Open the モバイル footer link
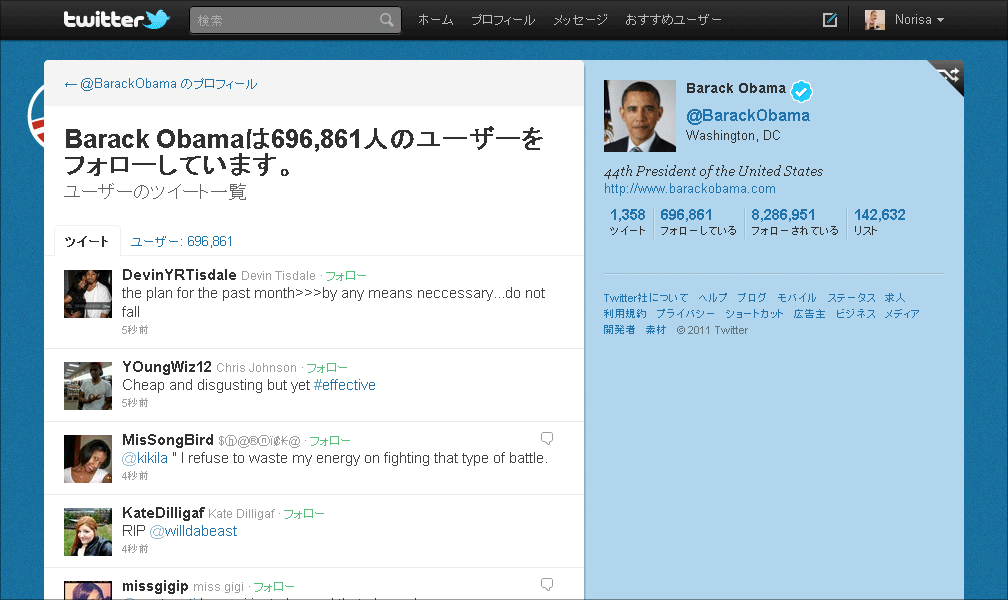1008x600 pixels. tap(796, 298)
